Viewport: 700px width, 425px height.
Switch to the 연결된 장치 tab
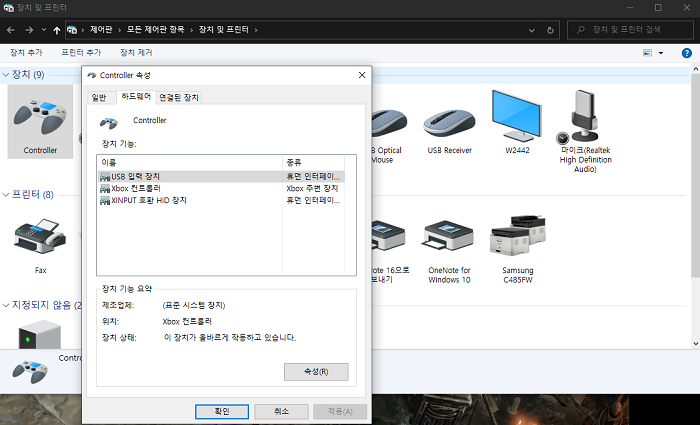(179, 97)
